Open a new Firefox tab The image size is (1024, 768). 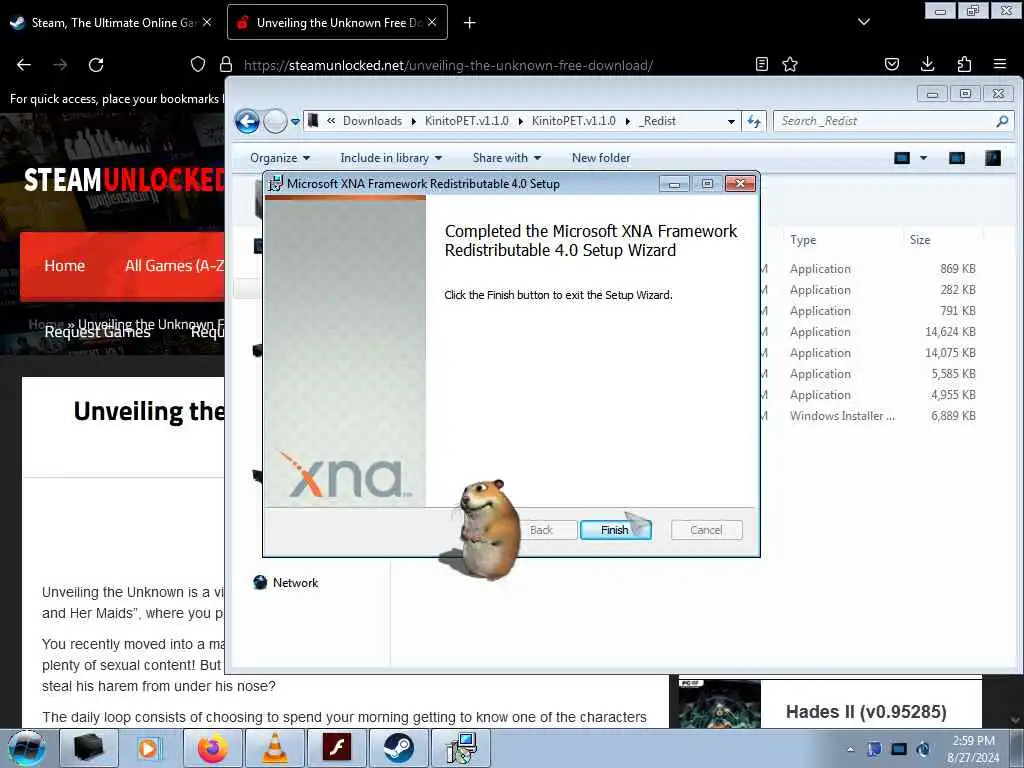point(470,23)
